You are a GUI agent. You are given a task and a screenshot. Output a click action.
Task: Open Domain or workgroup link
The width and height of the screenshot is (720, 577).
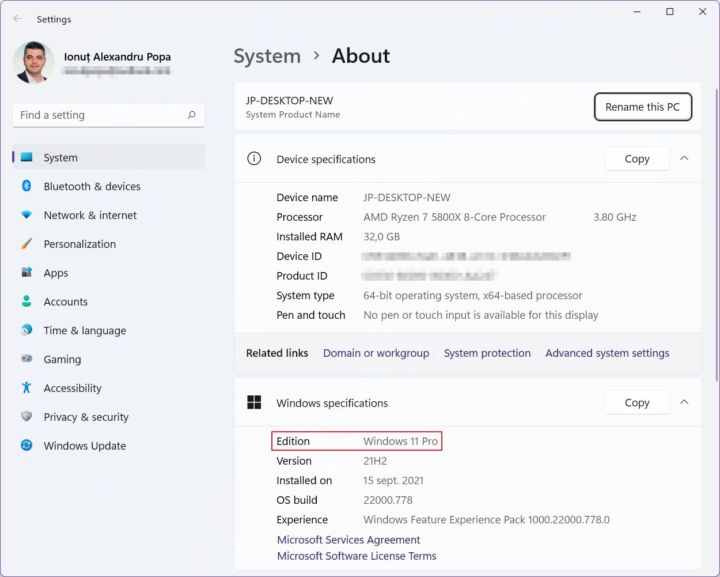pyautogui.click(x=376, y=353)
